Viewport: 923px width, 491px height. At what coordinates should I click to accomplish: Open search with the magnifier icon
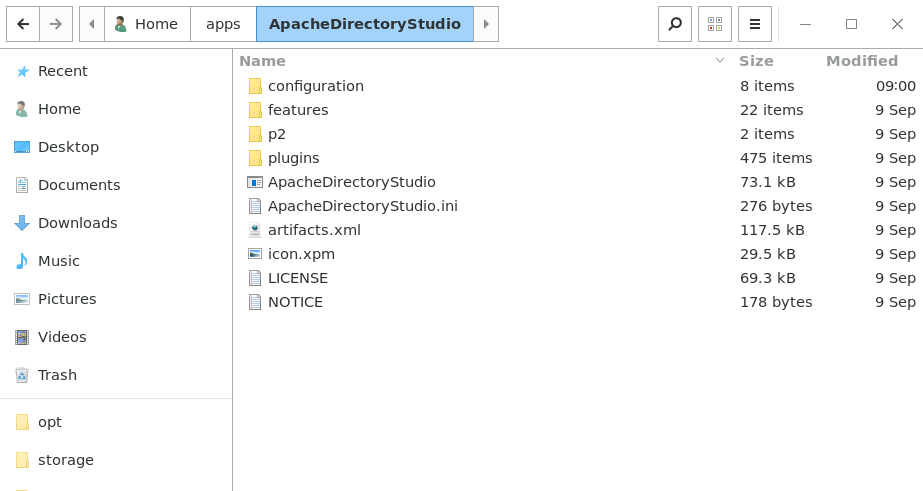675,24
